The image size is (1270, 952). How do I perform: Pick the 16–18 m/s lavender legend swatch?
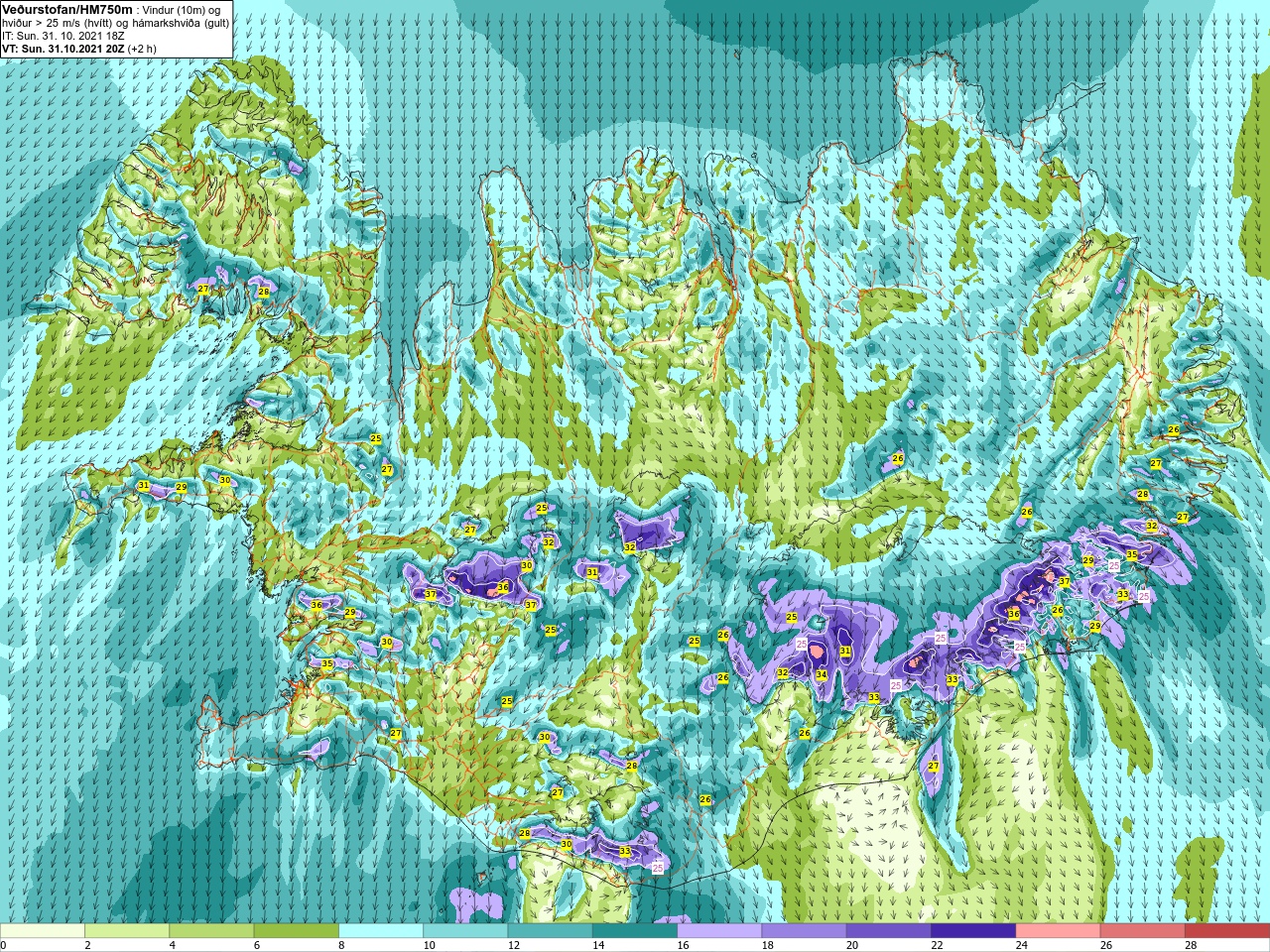(719, 931)
